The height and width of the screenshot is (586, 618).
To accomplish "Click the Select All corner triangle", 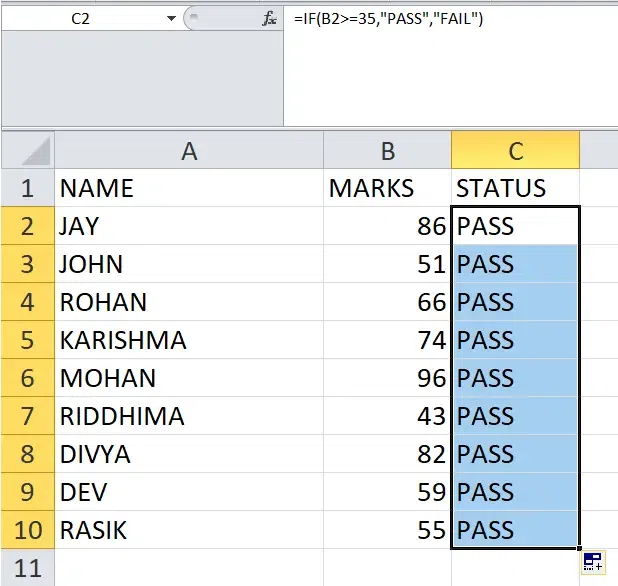I will click(x=36, y=151).
